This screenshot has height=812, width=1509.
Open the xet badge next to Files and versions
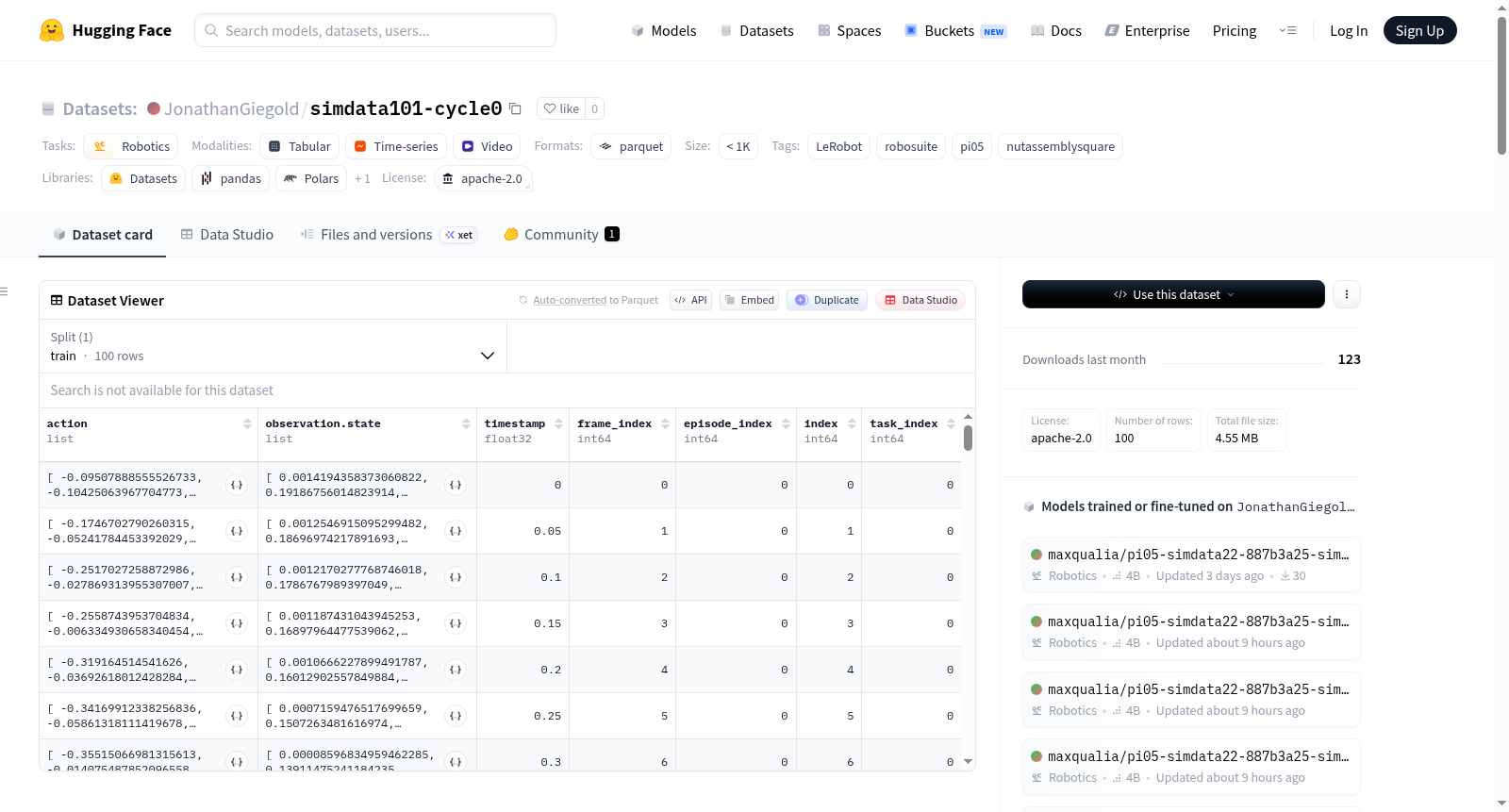[x=459, y=235]
